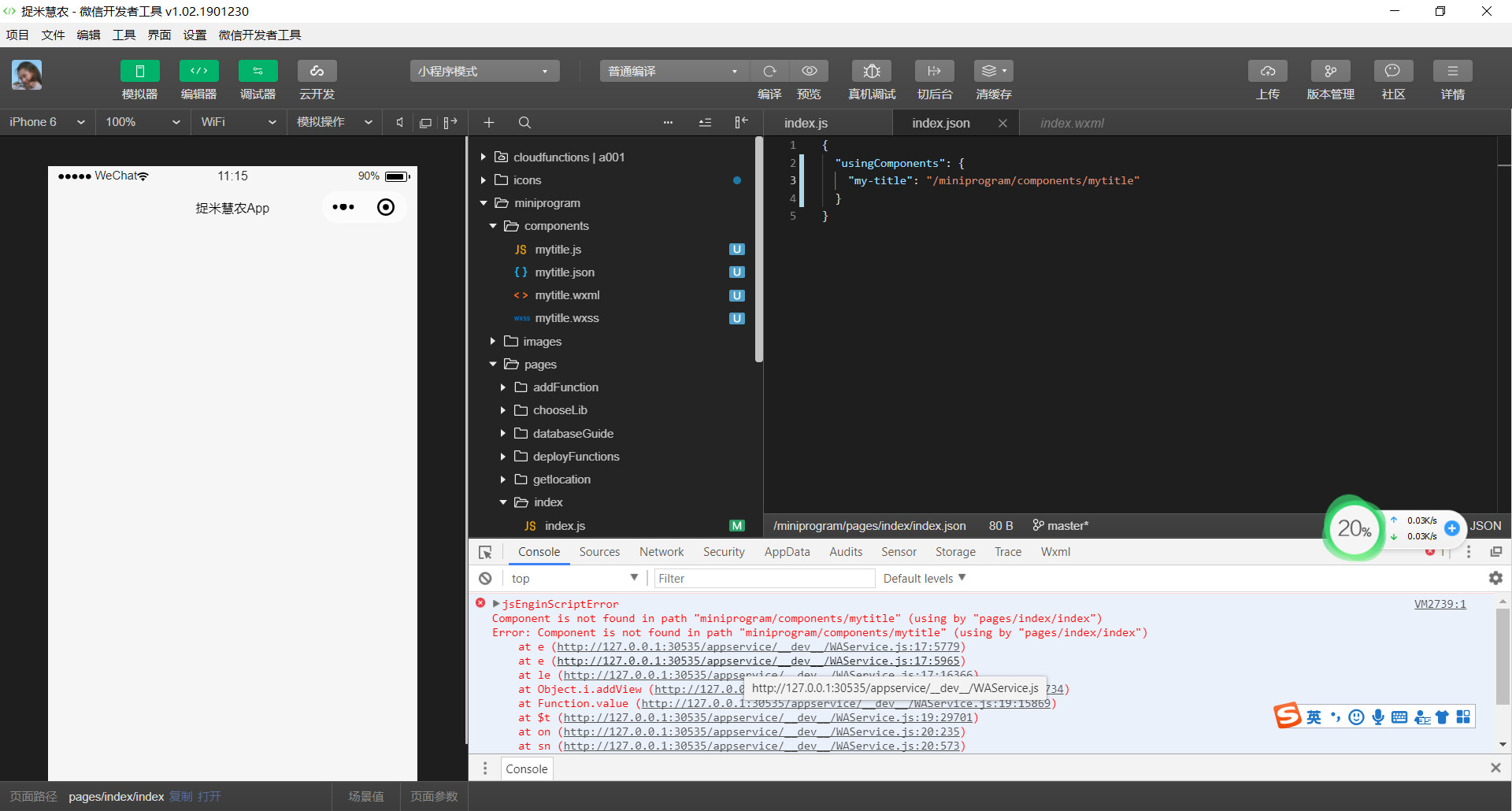This screenshot has width=1512, height=811.
Task: Click the console Filter input field
Action: [764, 578]
